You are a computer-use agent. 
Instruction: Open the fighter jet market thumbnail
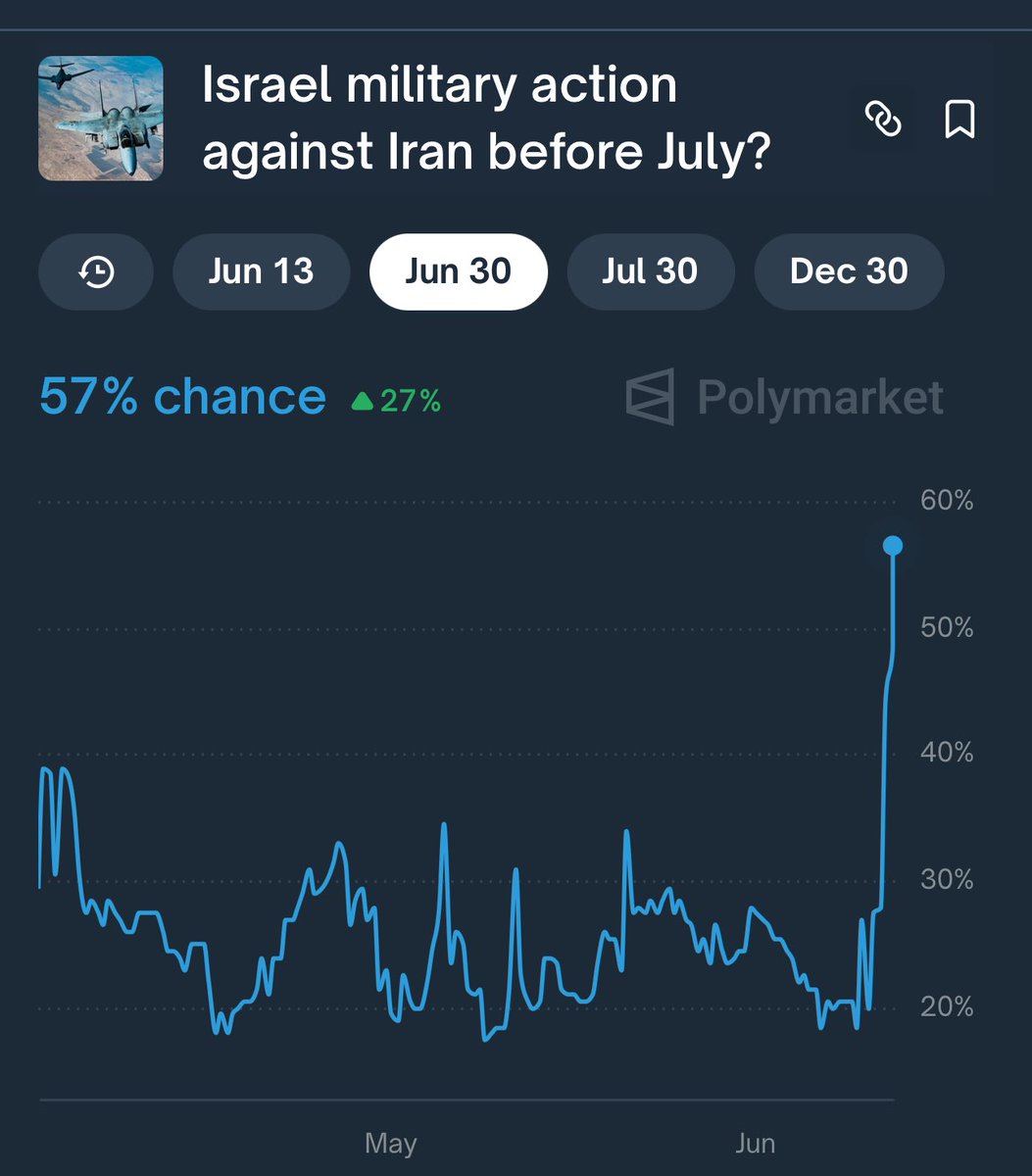click(101, 119)
